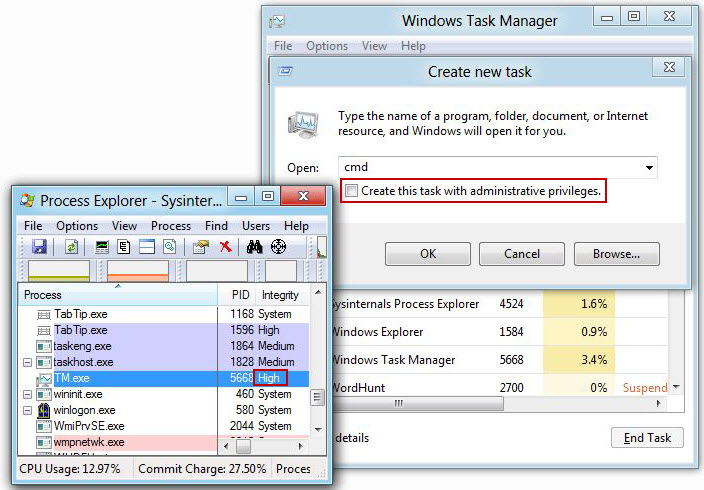The width and height of the screenshot is (704, 490).
Task: Click the View DLLs/Handles gear-page icon
Action: tap(170, 247)
